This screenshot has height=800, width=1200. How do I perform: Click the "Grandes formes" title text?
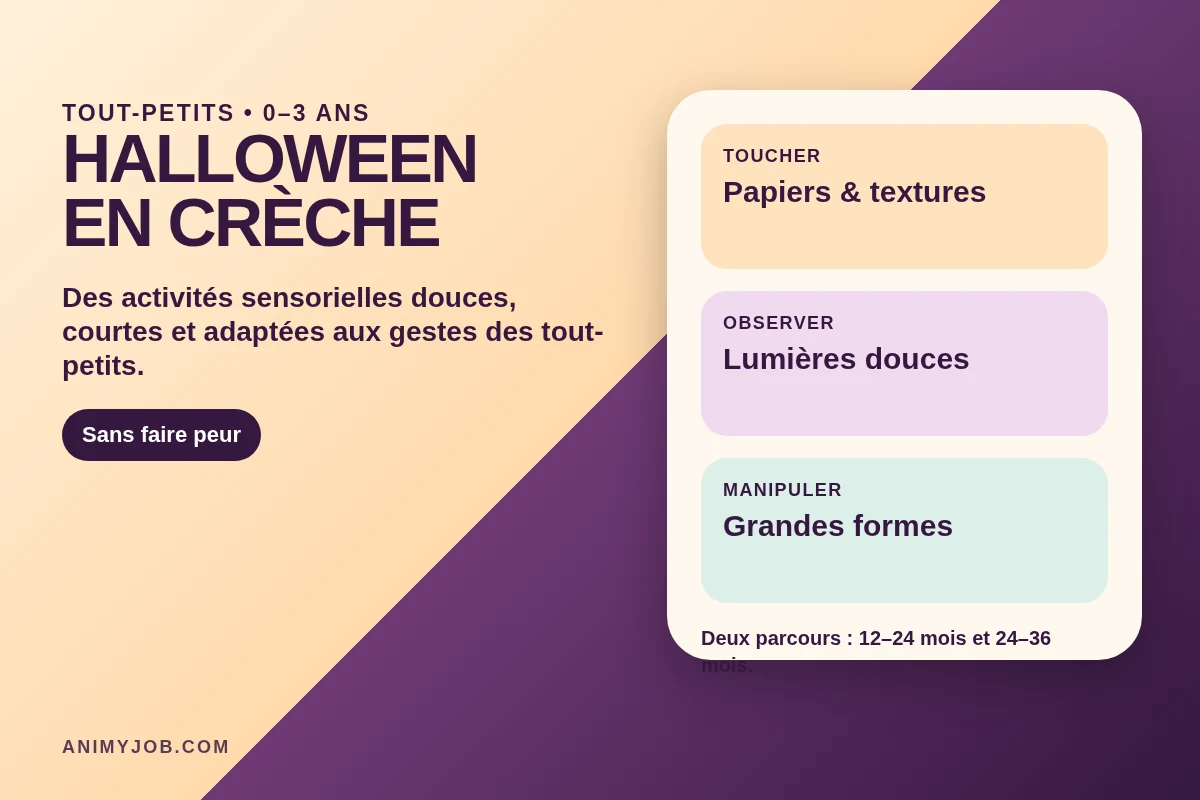[x=838, y=526]
